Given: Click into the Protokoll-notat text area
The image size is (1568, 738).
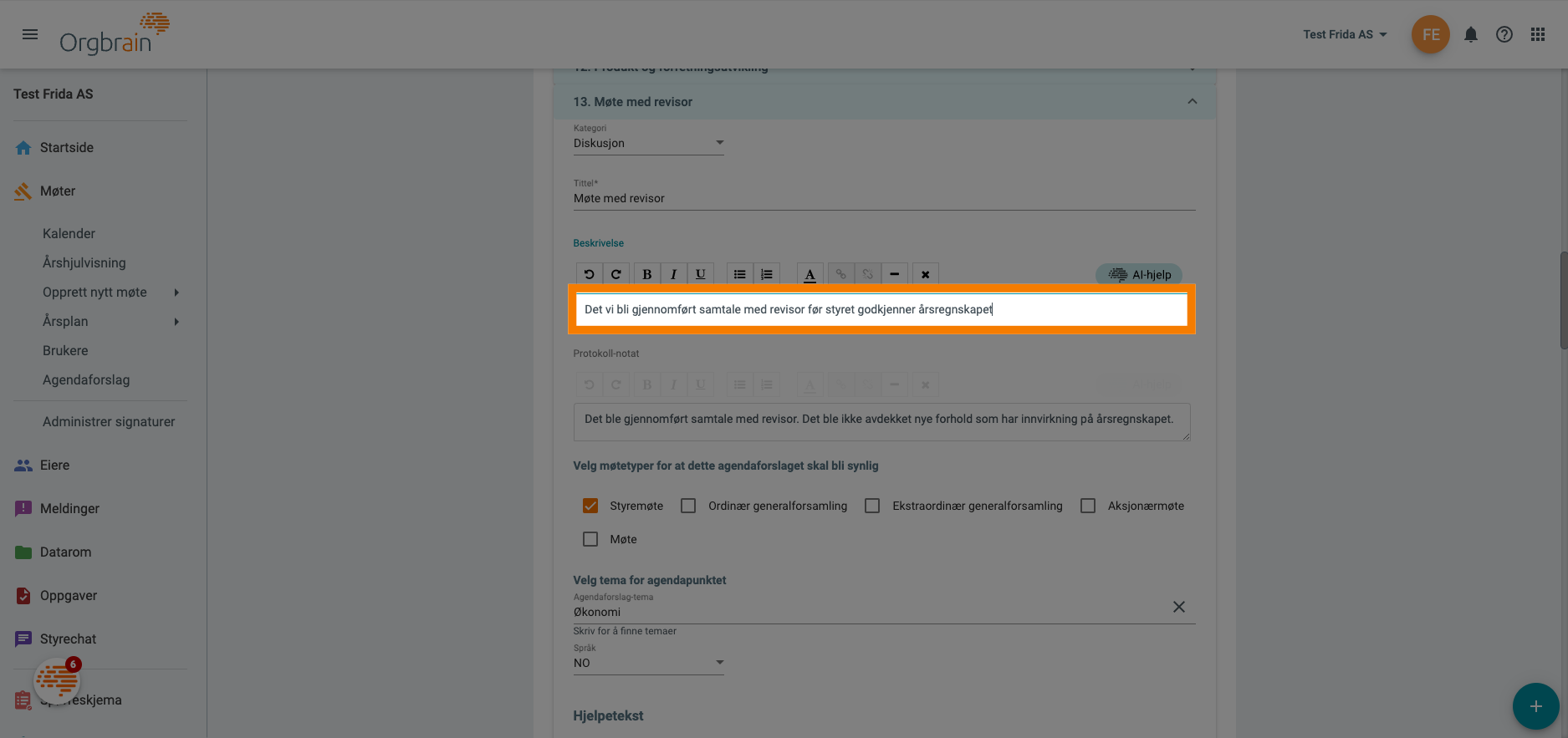Looking at the screenshot, I should [x=881, y=422].
